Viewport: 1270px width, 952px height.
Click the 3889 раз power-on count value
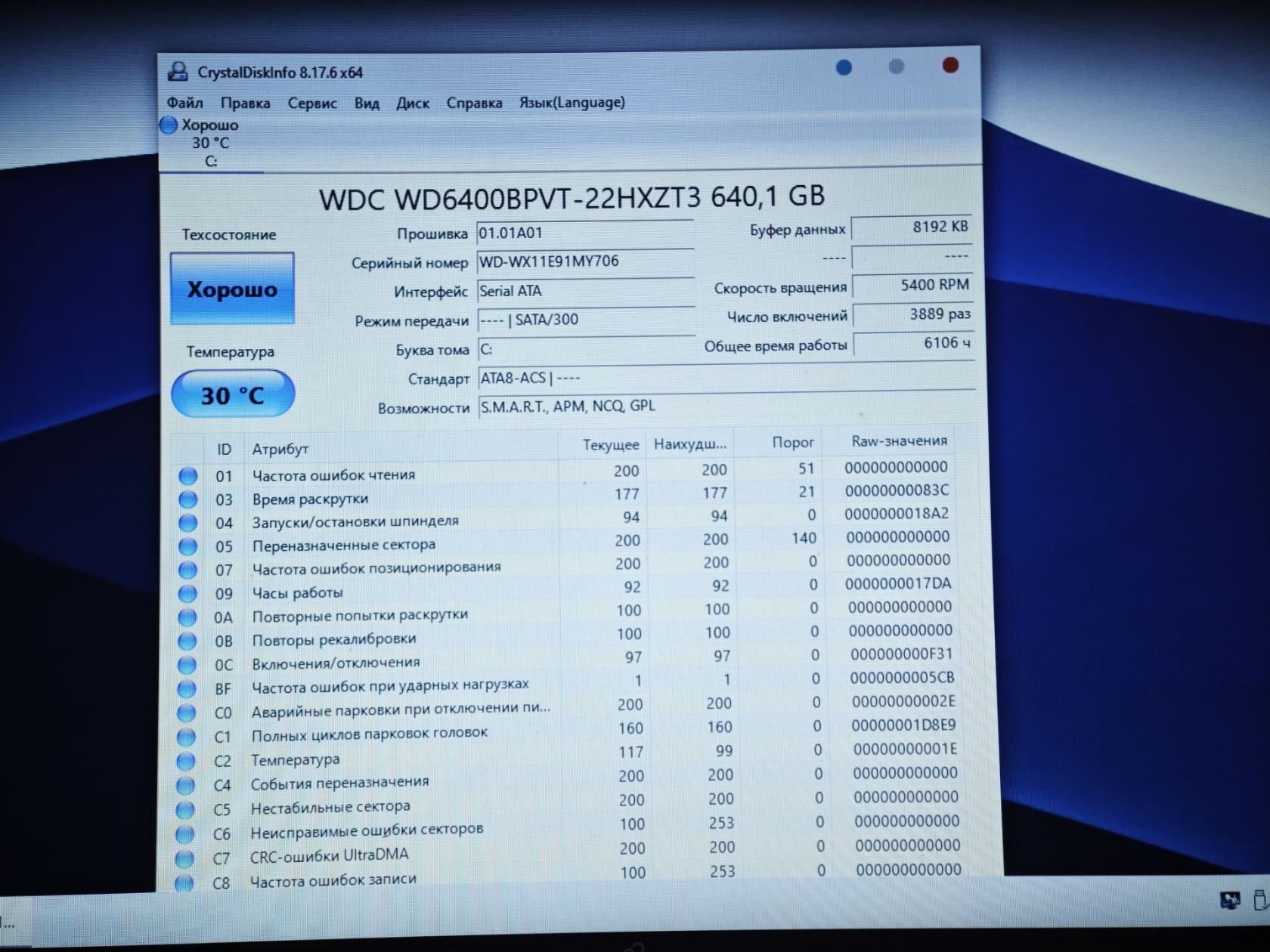pyautogui.click(x=912, y=314)
